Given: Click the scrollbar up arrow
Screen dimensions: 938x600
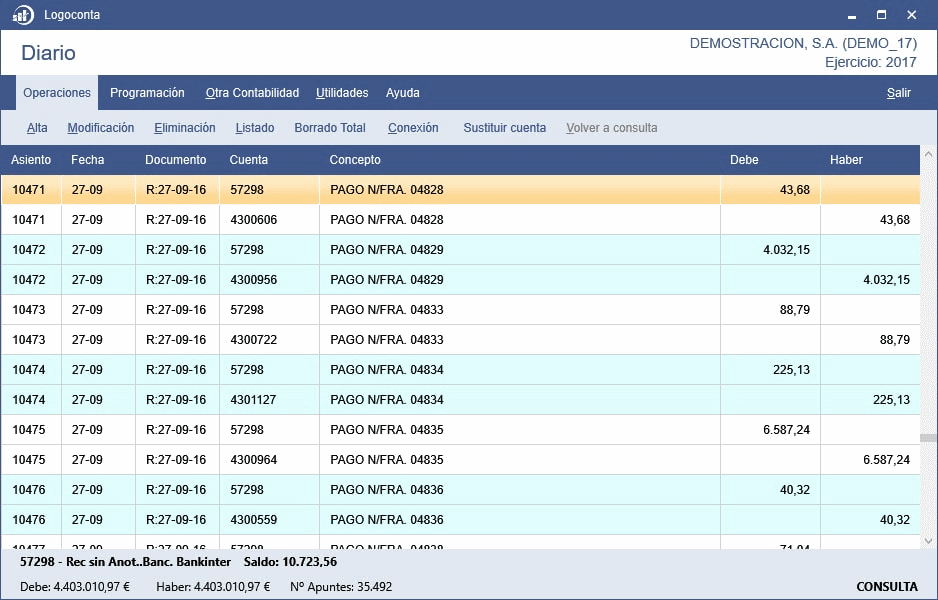Looking at the screenshot, I should coord(928,155).
